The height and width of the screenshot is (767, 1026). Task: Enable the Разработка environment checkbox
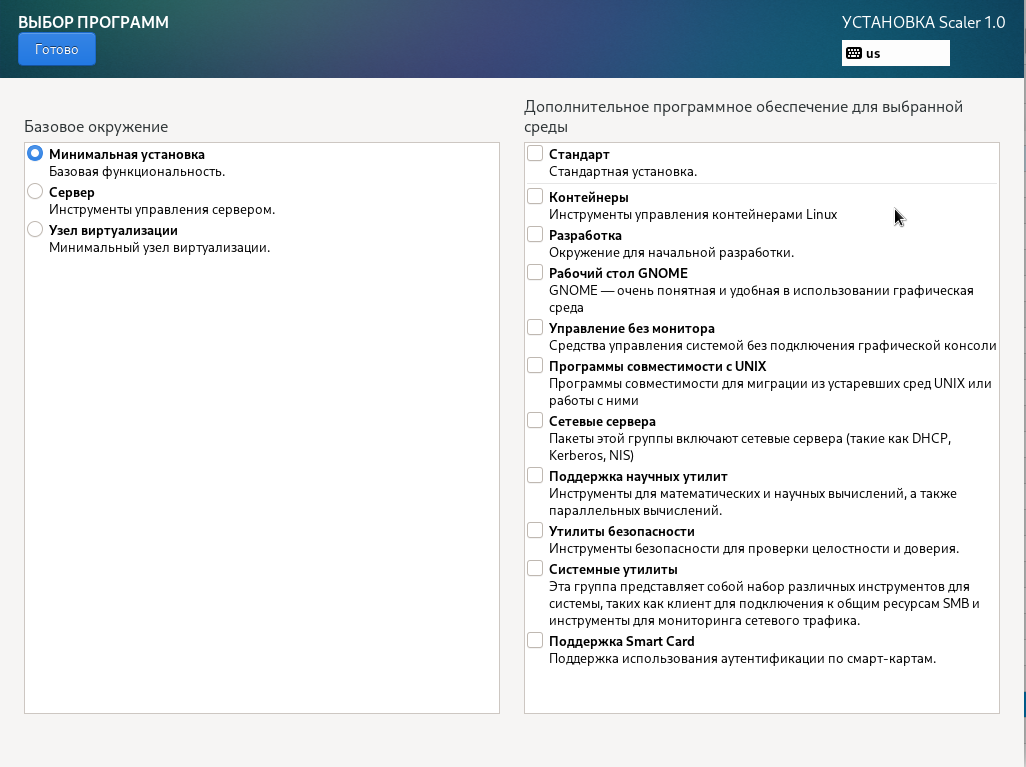coord(535,234)
